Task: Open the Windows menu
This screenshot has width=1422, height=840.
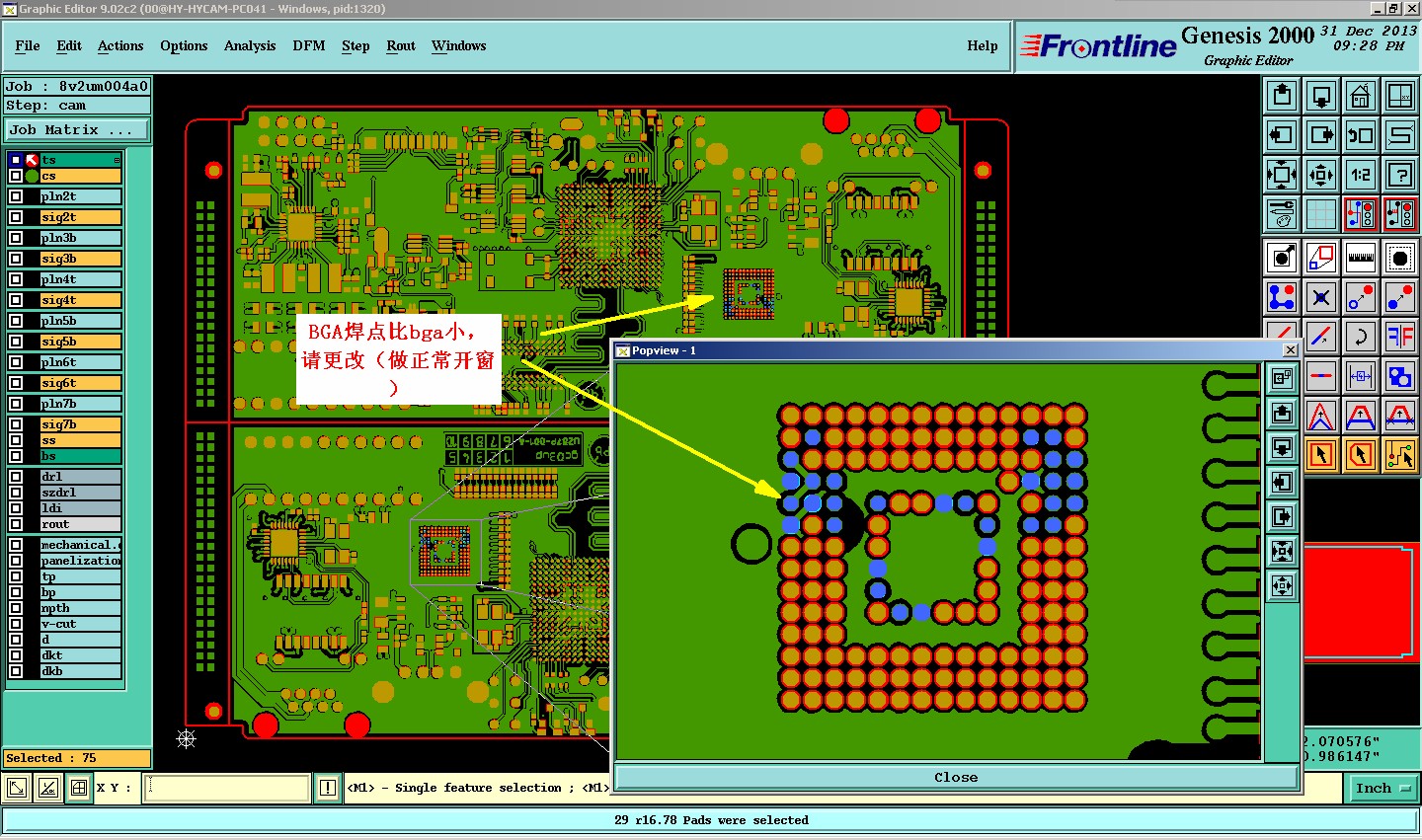Action: pyautogui.click(x=459, y=45)
